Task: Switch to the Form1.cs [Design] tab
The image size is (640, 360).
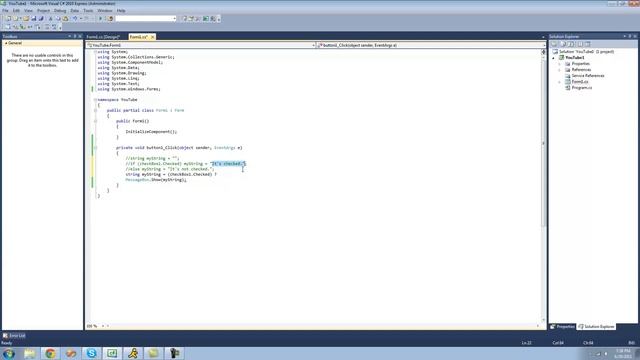Action: click(x=103, y=37)
